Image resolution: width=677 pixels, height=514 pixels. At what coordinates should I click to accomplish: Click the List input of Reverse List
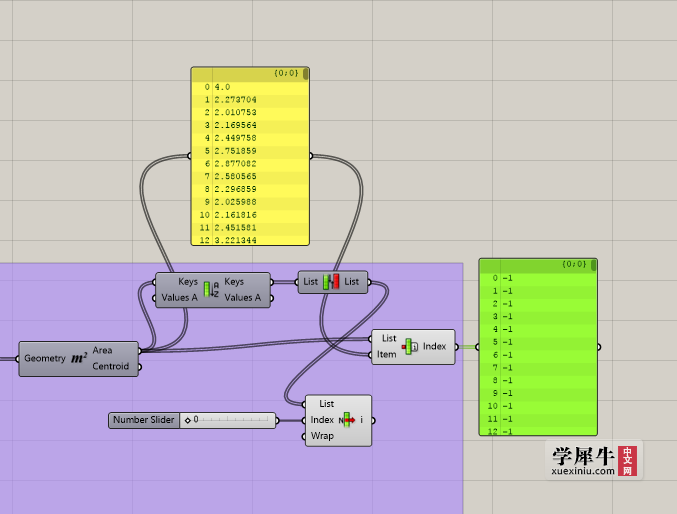[310, 282]
